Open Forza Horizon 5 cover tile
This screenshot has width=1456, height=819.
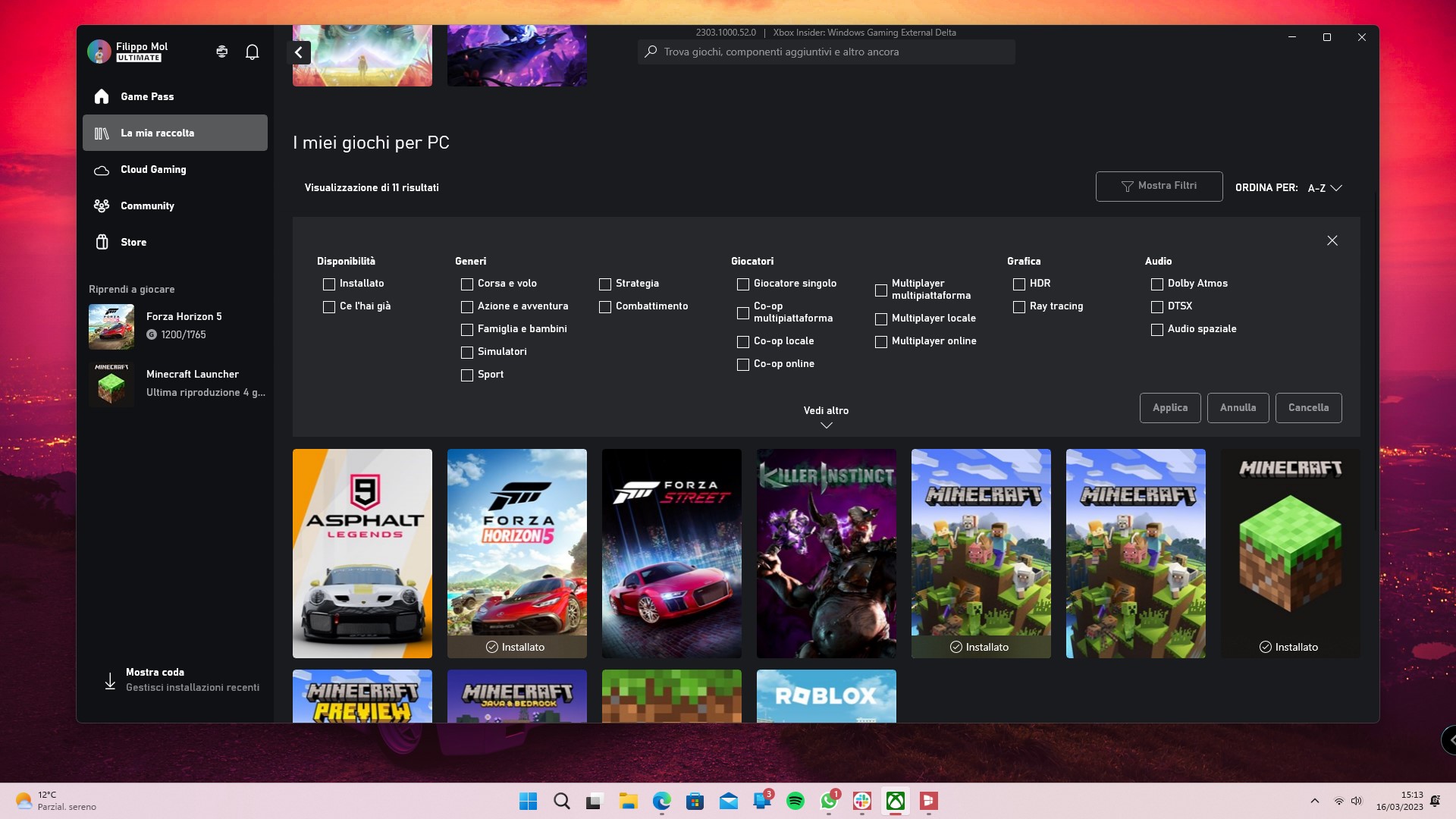[x=517, y=554]
